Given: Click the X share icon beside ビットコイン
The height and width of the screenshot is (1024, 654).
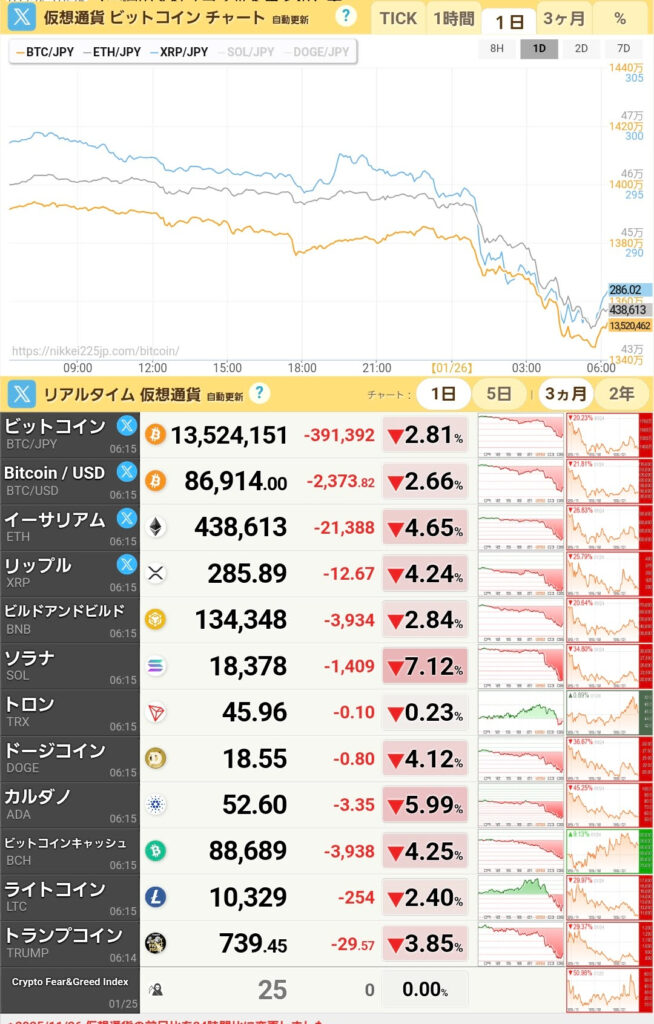Looking at the screenshot, I should (x=127, y=425).
